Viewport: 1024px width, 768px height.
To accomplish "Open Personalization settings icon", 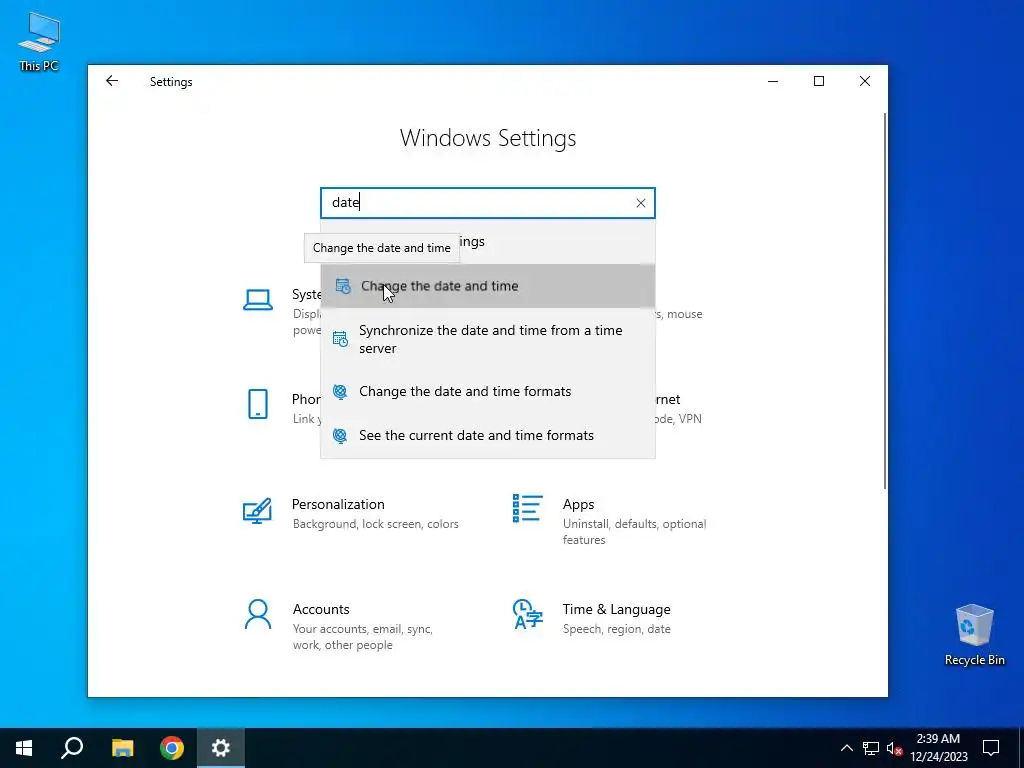I will click(x=257, y=511).
